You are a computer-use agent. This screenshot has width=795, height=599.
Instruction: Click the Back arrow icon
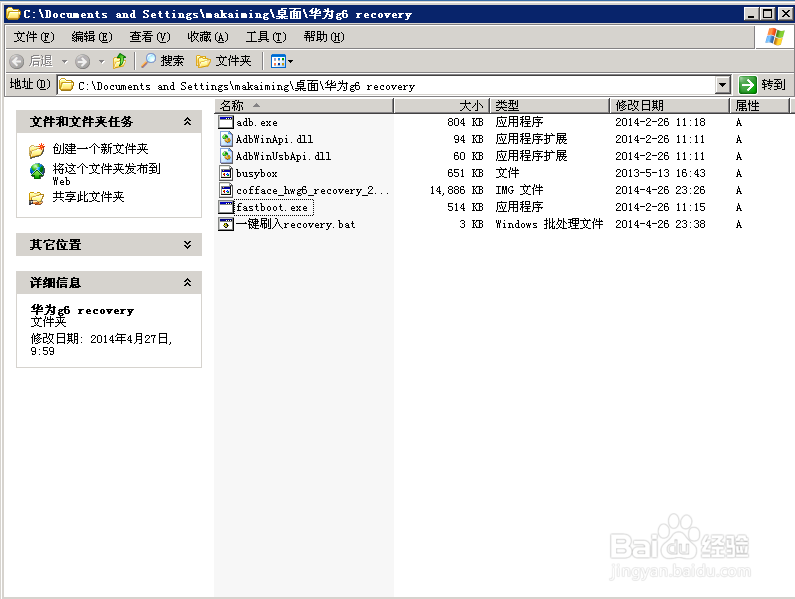pos(16,61)
